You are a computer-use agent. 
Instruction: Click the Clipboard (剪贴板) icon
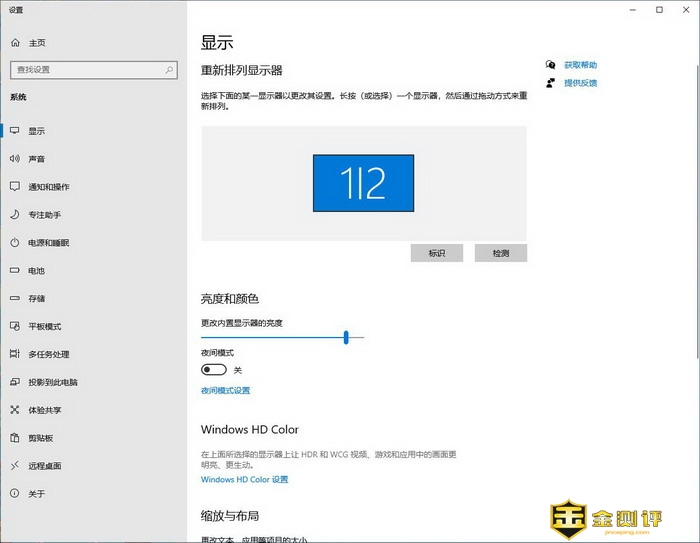[x=15, y=438]
